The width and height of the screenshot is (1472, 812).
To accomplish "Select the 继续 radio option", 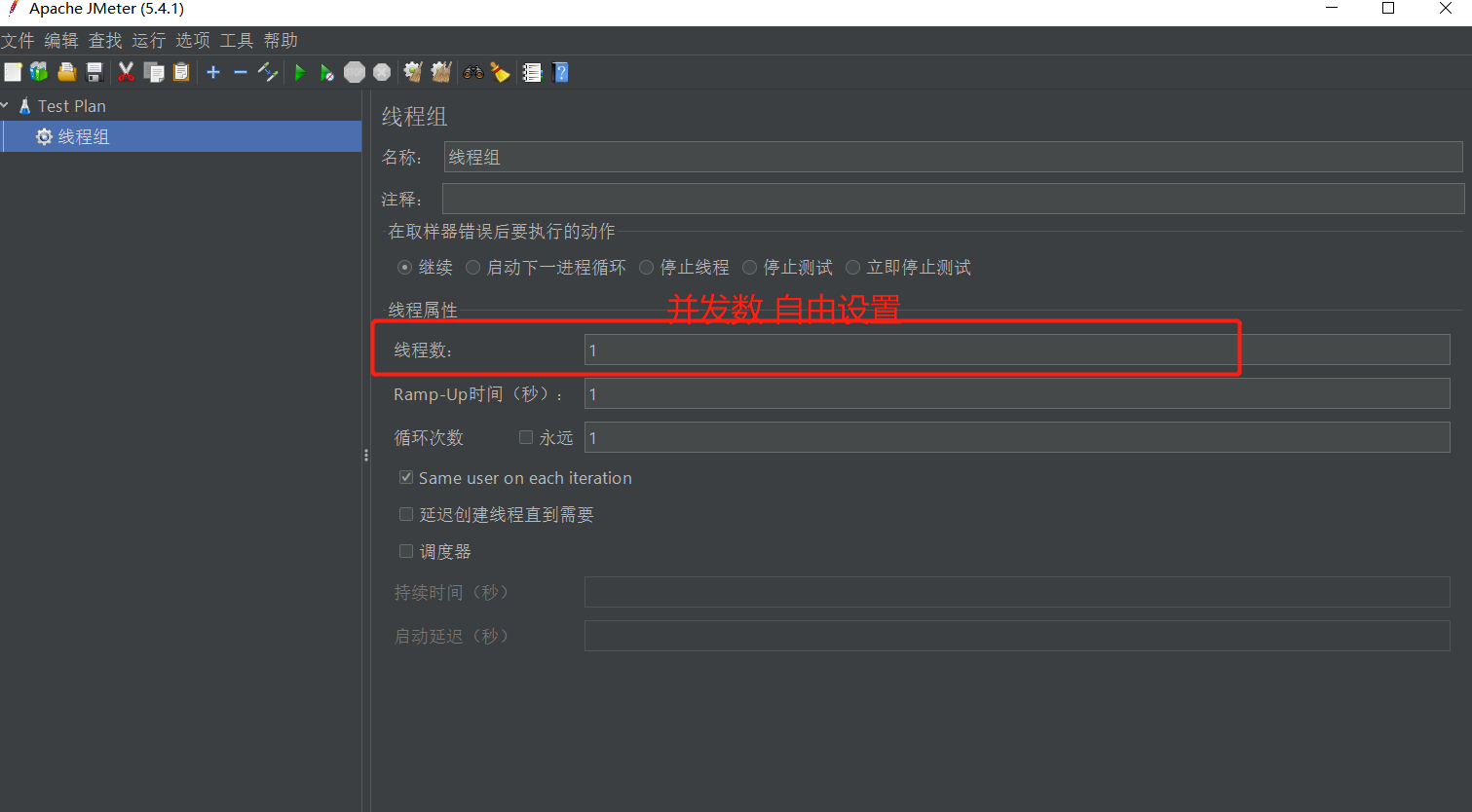I will [x=404, y=267].
